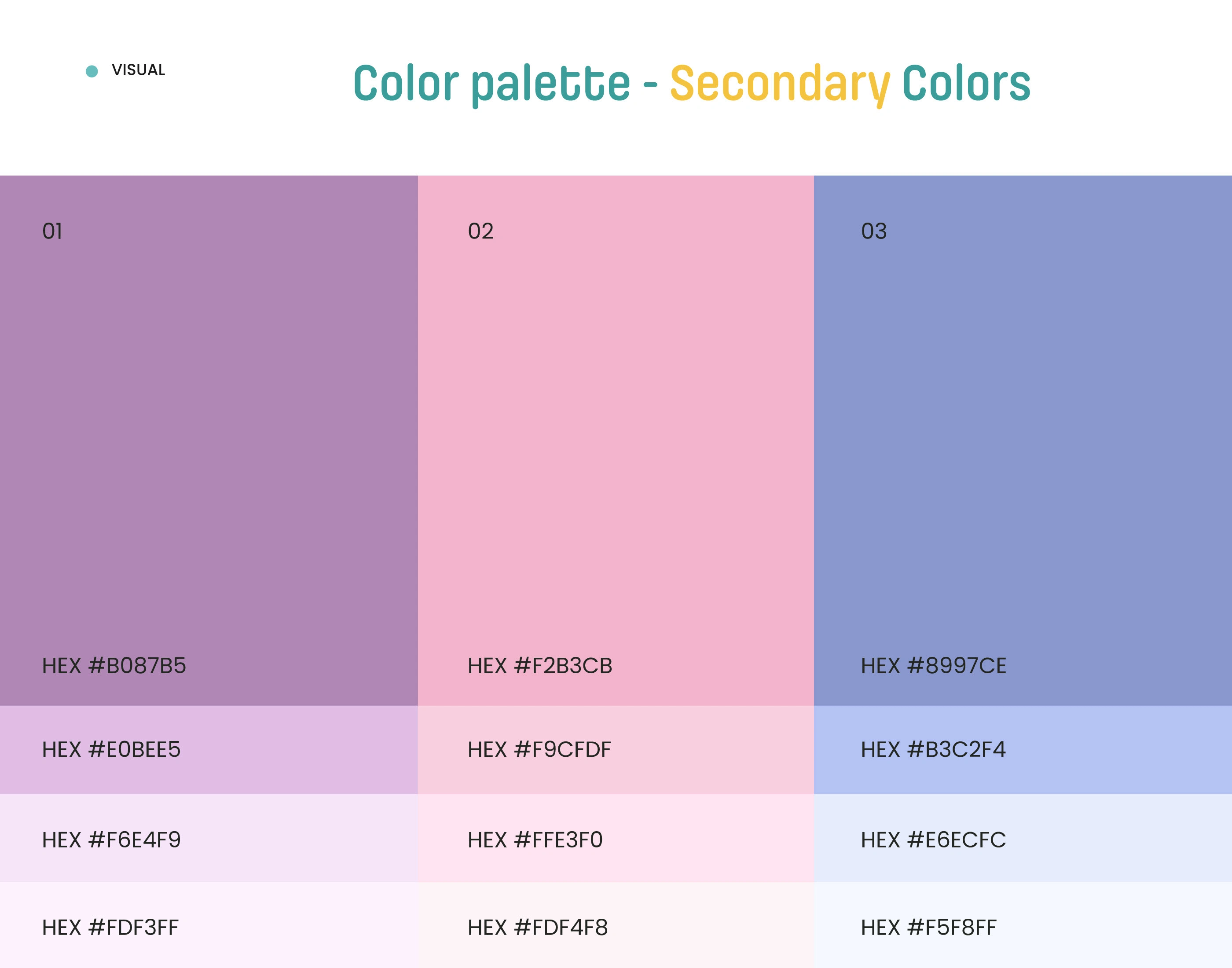Select the lightest blue #F5F8FF swatch
The image size is (1232, 968).
[x=1022, y=926]
